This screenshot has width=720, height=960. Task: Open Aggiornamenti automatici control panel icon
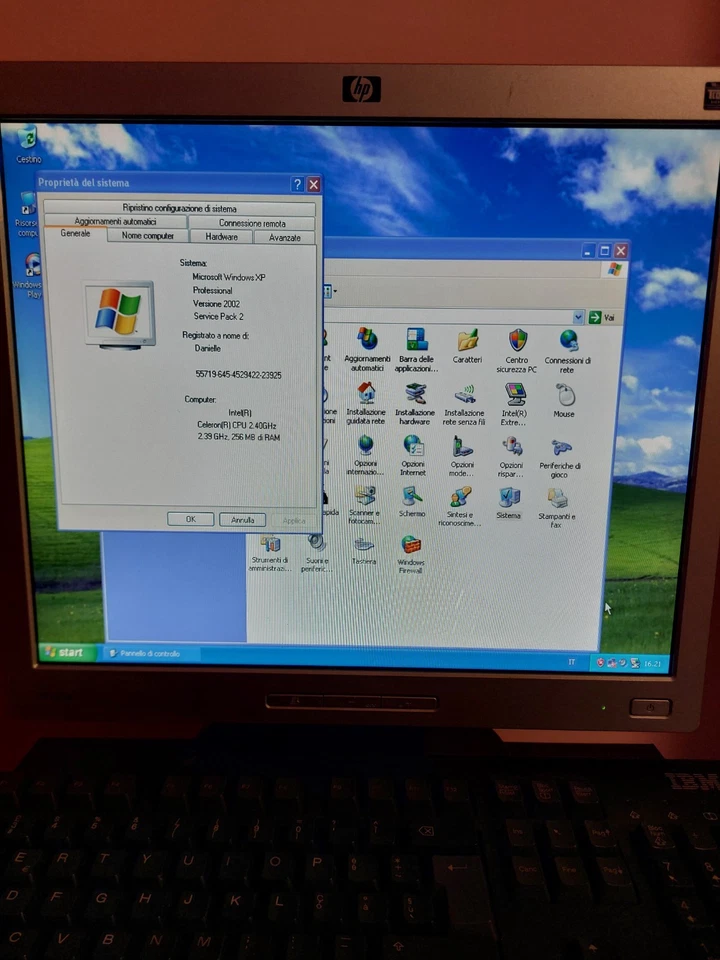(367, 350)
